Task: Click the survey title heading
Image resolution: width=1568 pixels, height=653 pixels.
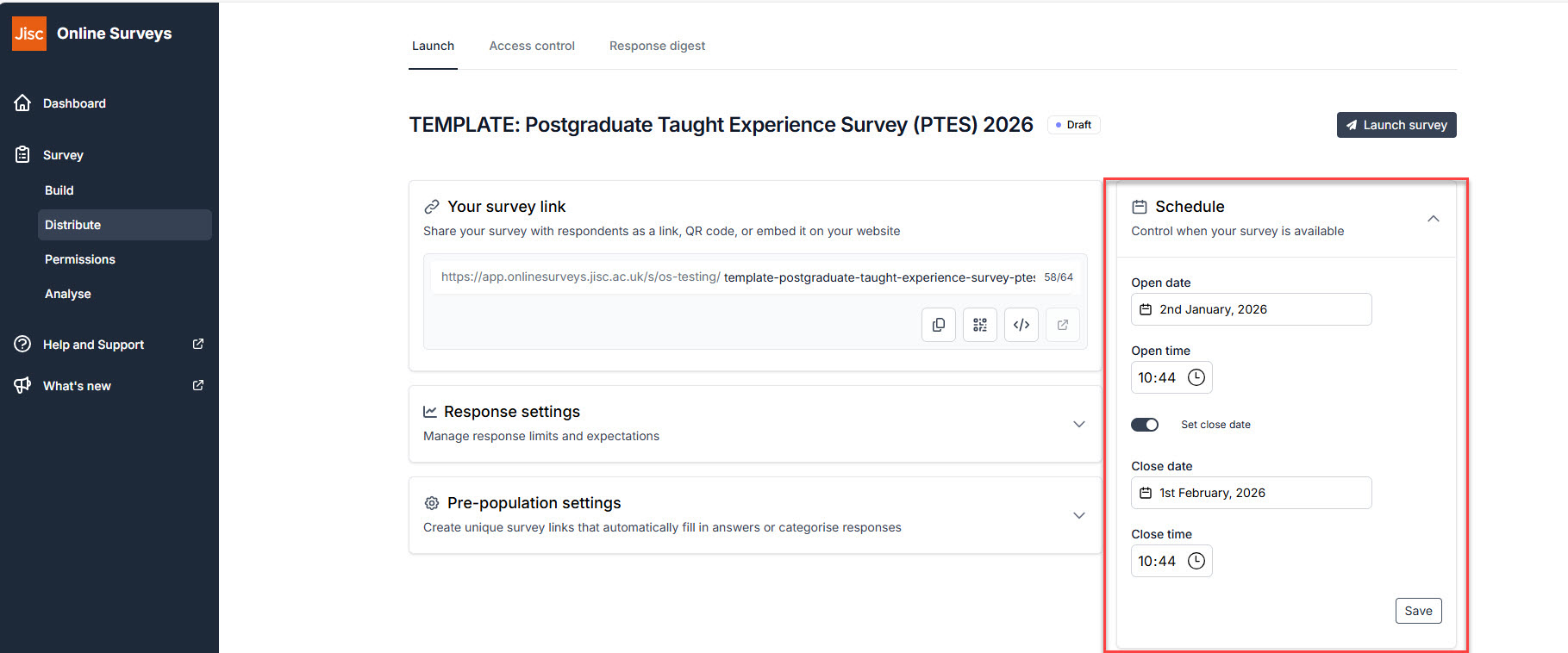Action: click(721, 125)
